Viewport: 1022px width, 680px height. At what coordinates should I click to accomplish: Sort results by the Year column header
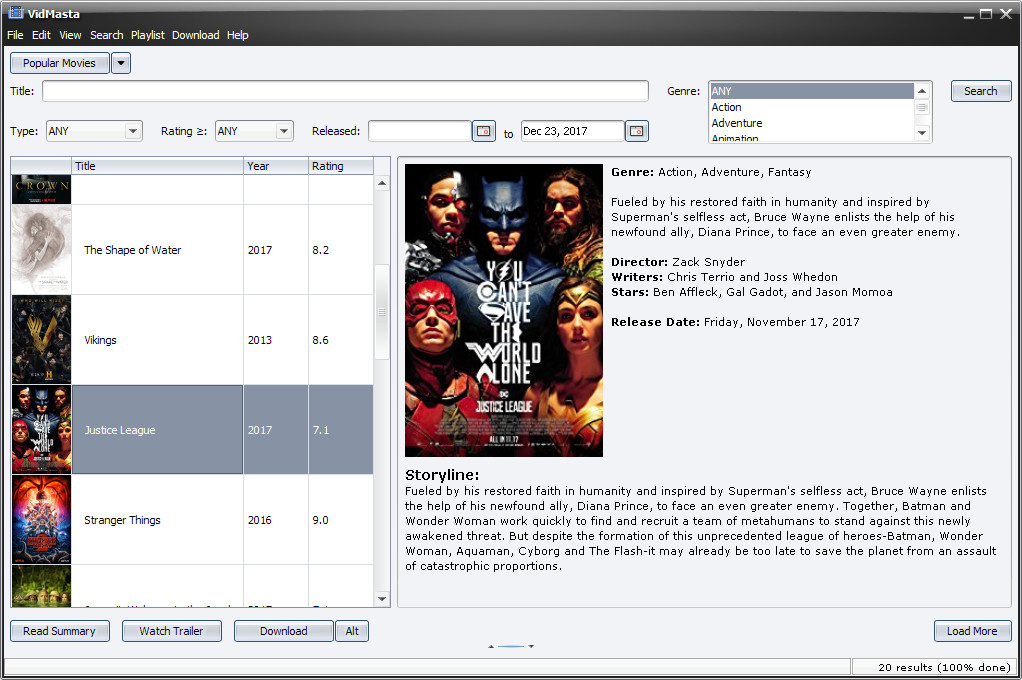tap(276, 166)
